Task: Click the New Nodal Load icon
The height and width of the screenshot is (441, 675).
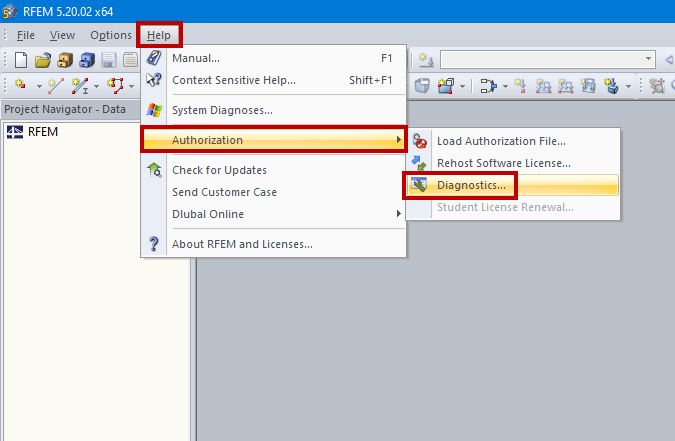Action: 520,86
